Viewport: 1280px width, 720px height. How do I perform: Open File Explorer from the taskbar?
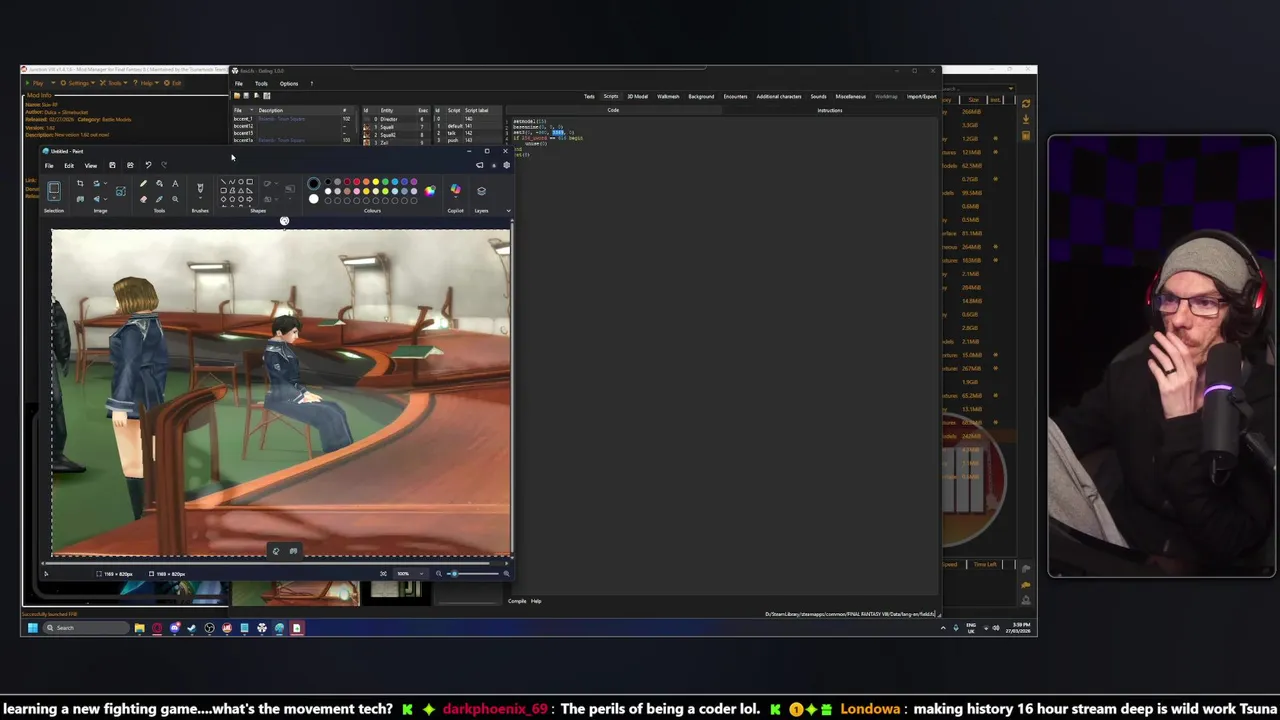tap(140, 628)
